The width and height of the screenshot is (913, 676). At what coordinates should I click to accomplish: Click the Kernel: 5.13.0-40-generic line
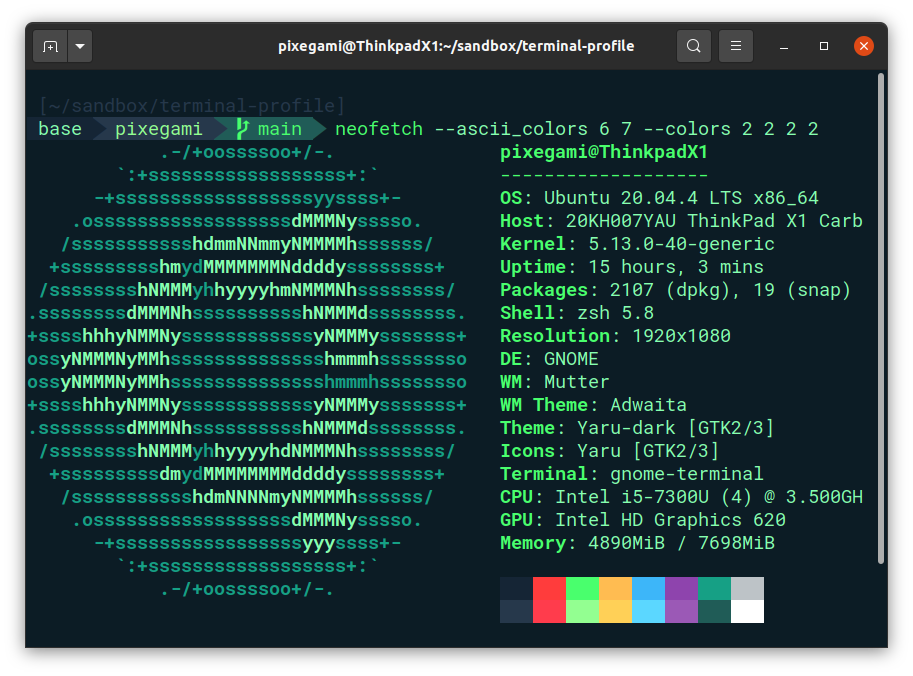pos(637,243)
